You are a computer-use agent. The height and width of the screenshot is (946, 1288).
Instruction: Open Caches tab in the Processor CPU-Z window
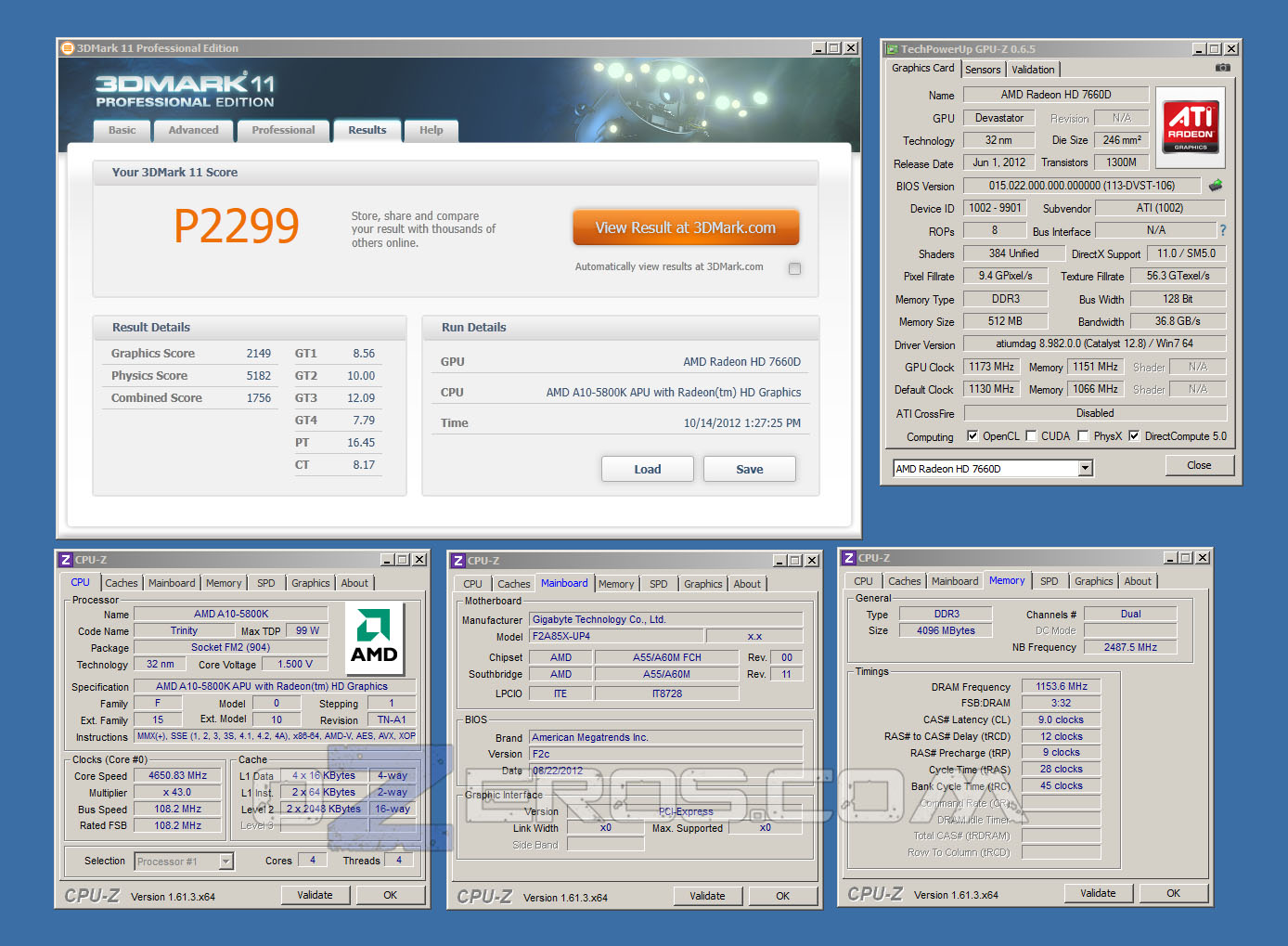pos(122,583)
